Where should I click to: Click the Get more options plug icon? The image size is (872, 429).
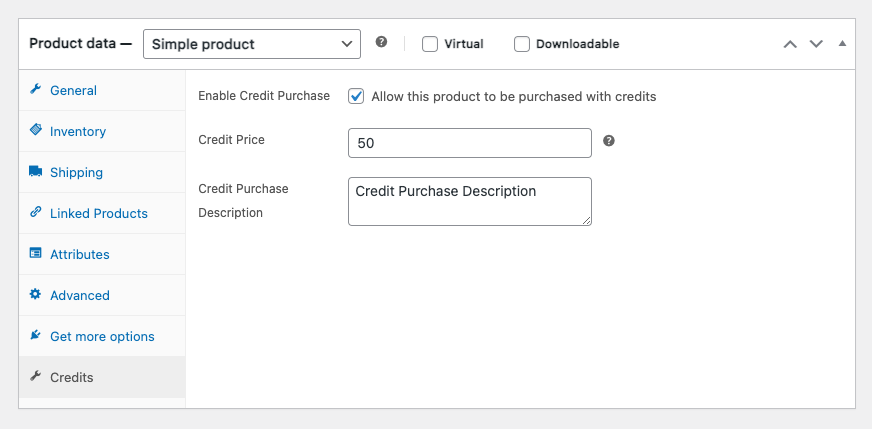point(35,336)
